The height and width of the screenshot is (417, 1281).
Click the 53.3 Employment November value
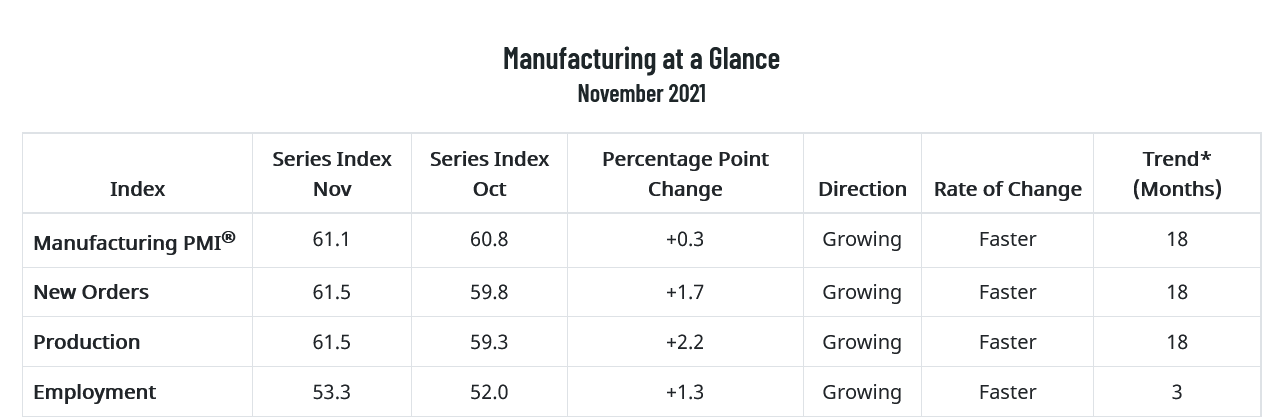pyautogui.click(x=332, y=392)
